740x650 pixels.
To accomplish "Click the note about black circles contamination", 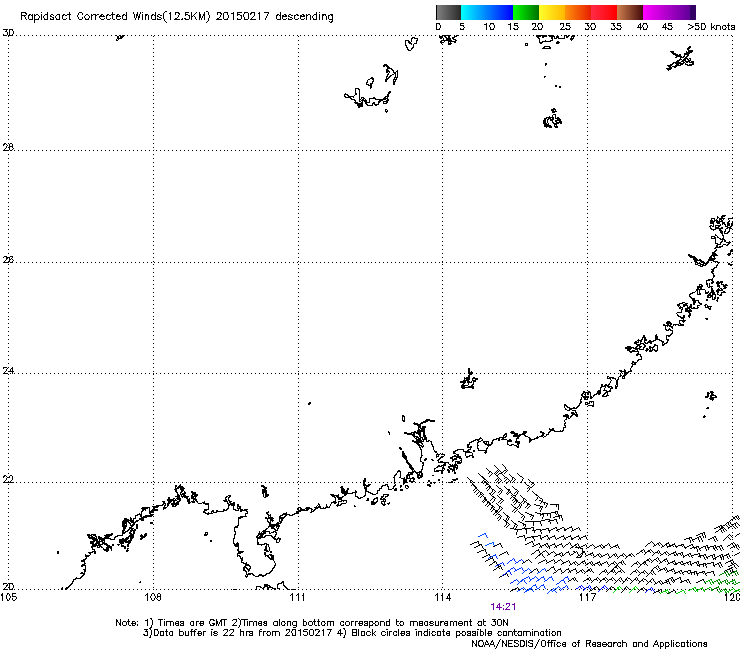I will tap(456, 633).
